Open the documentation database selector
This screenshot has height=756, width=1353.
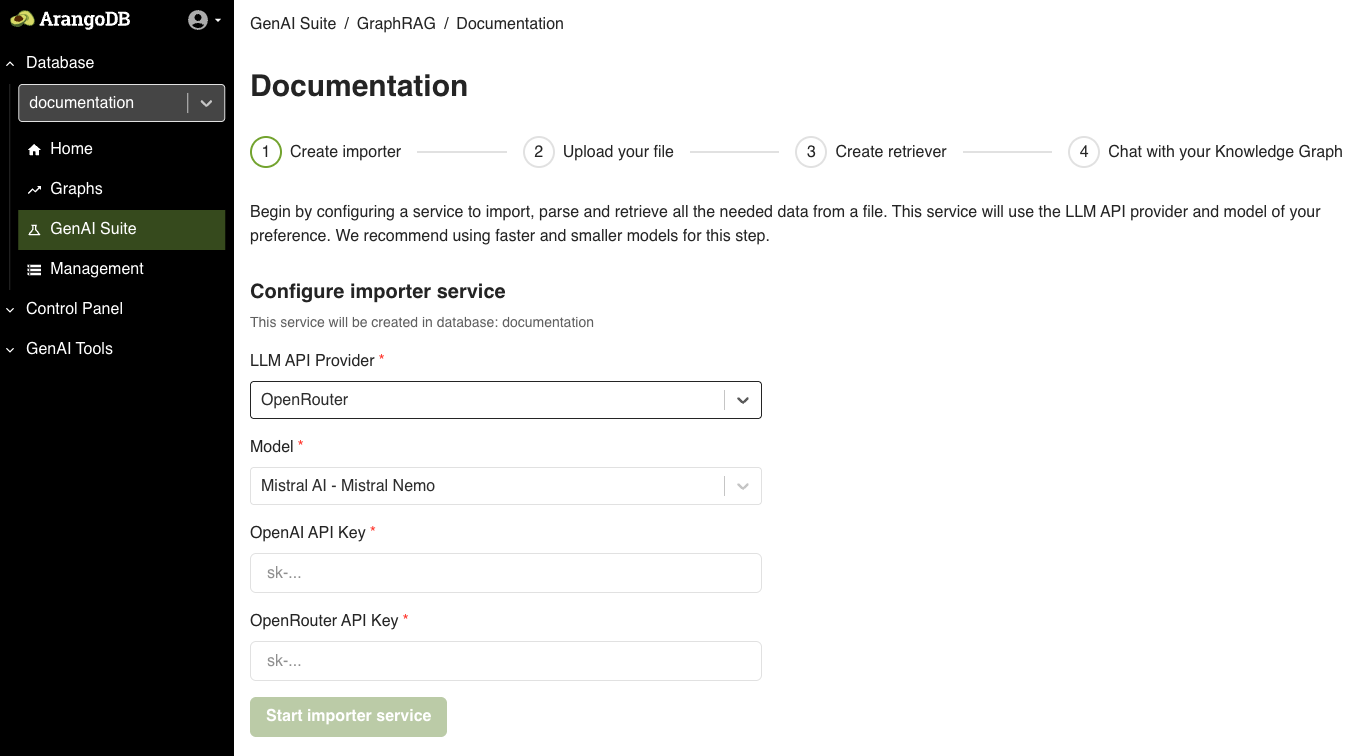pyautogui.click(x=122, y=103)
